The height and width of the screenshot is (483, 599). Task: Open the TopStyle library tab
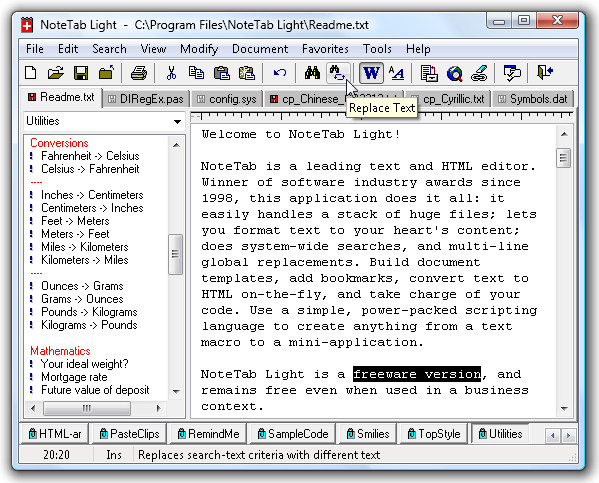[434, 434]
